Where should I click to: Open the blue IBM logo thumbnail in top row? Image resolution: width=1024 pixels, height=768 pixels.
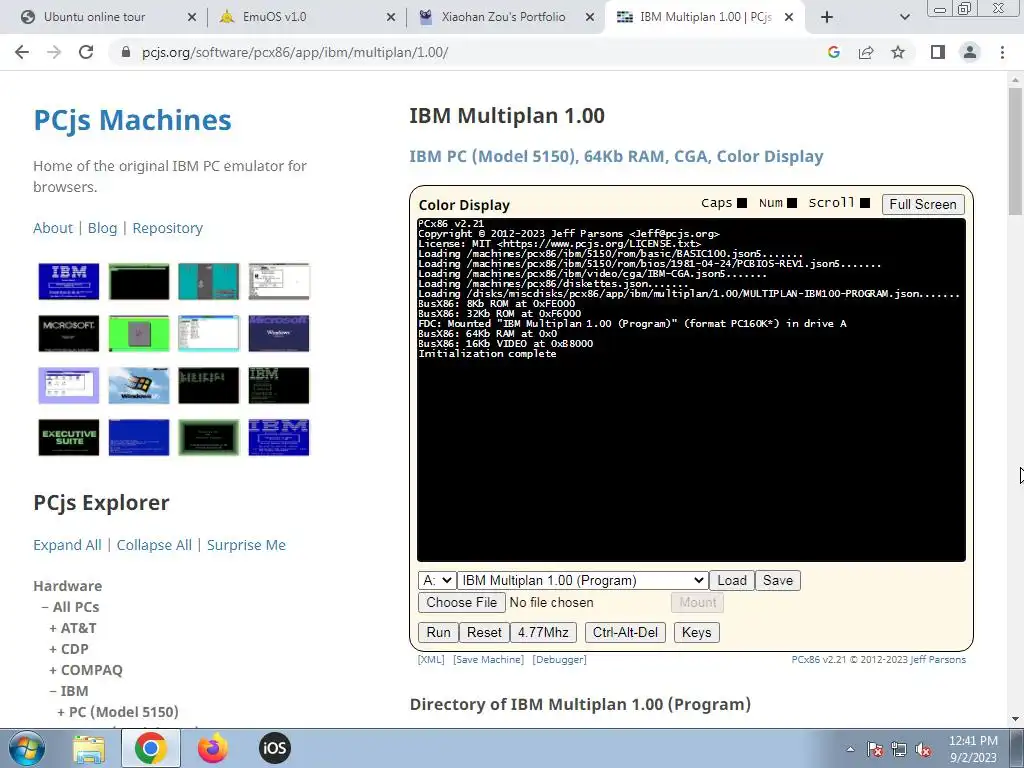69,281
